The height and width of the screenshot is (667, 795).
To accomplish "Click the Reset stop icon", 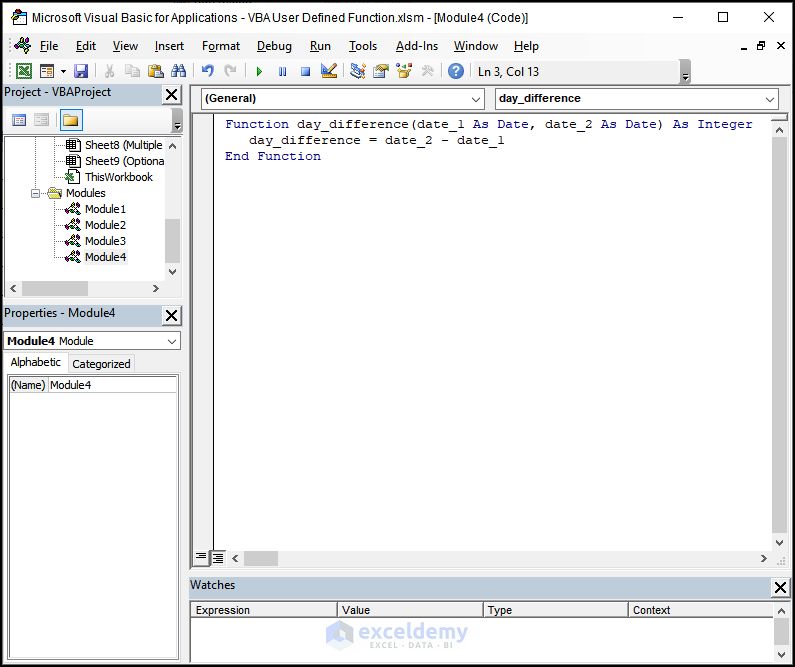I will coord(305,71).
